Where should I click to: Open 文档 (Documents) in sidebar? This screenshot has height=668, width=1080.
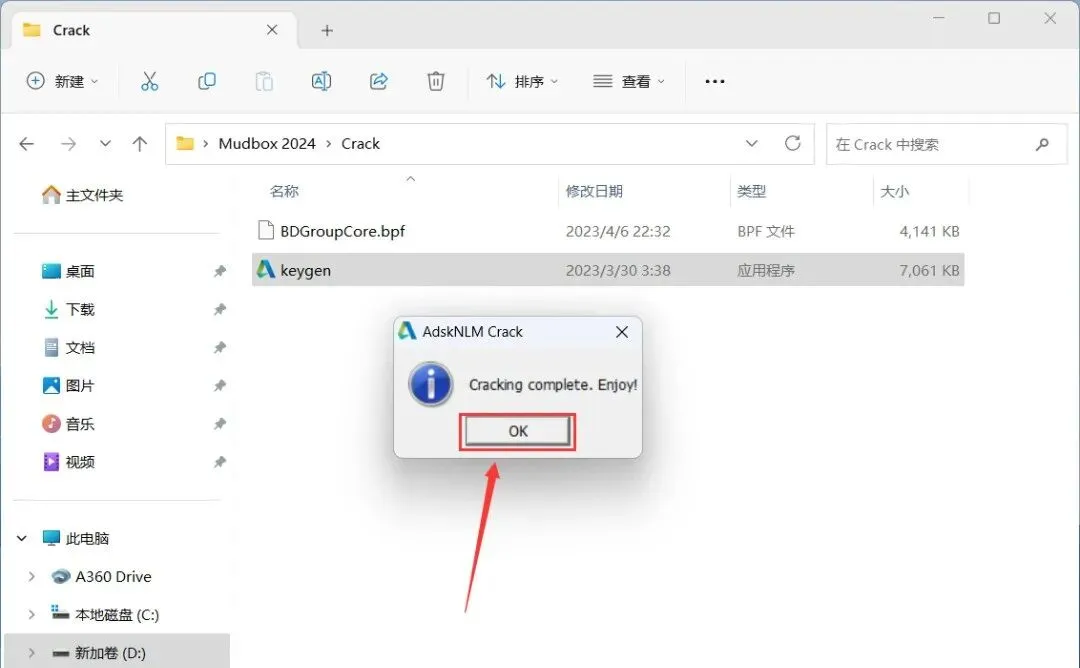point(68,348)
